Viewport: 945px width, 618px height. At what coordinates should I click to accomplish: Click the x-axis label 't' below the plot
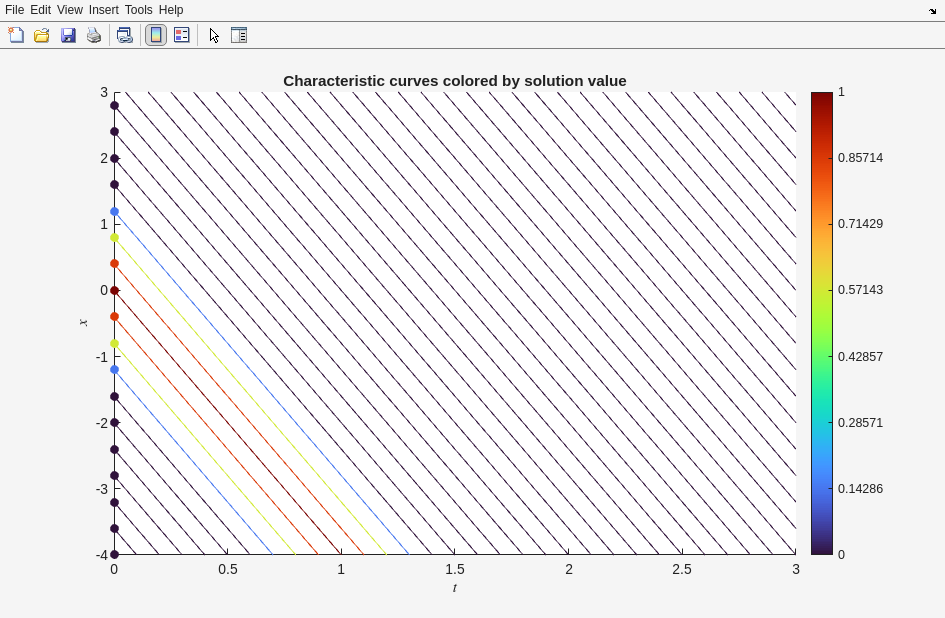(455, 588)
